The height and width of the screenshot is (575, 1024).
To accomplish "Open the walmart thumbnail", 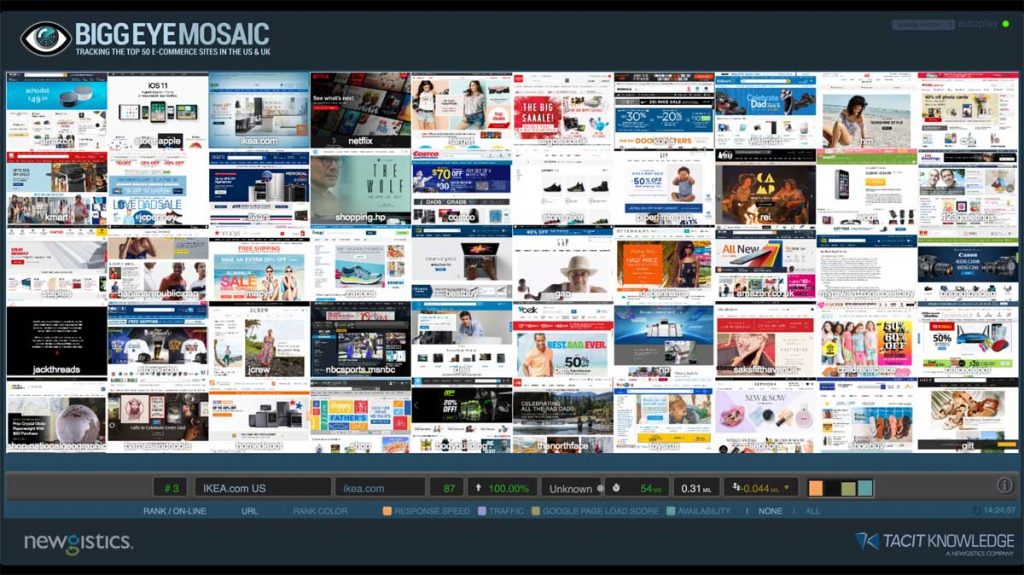I will (765, 111).
